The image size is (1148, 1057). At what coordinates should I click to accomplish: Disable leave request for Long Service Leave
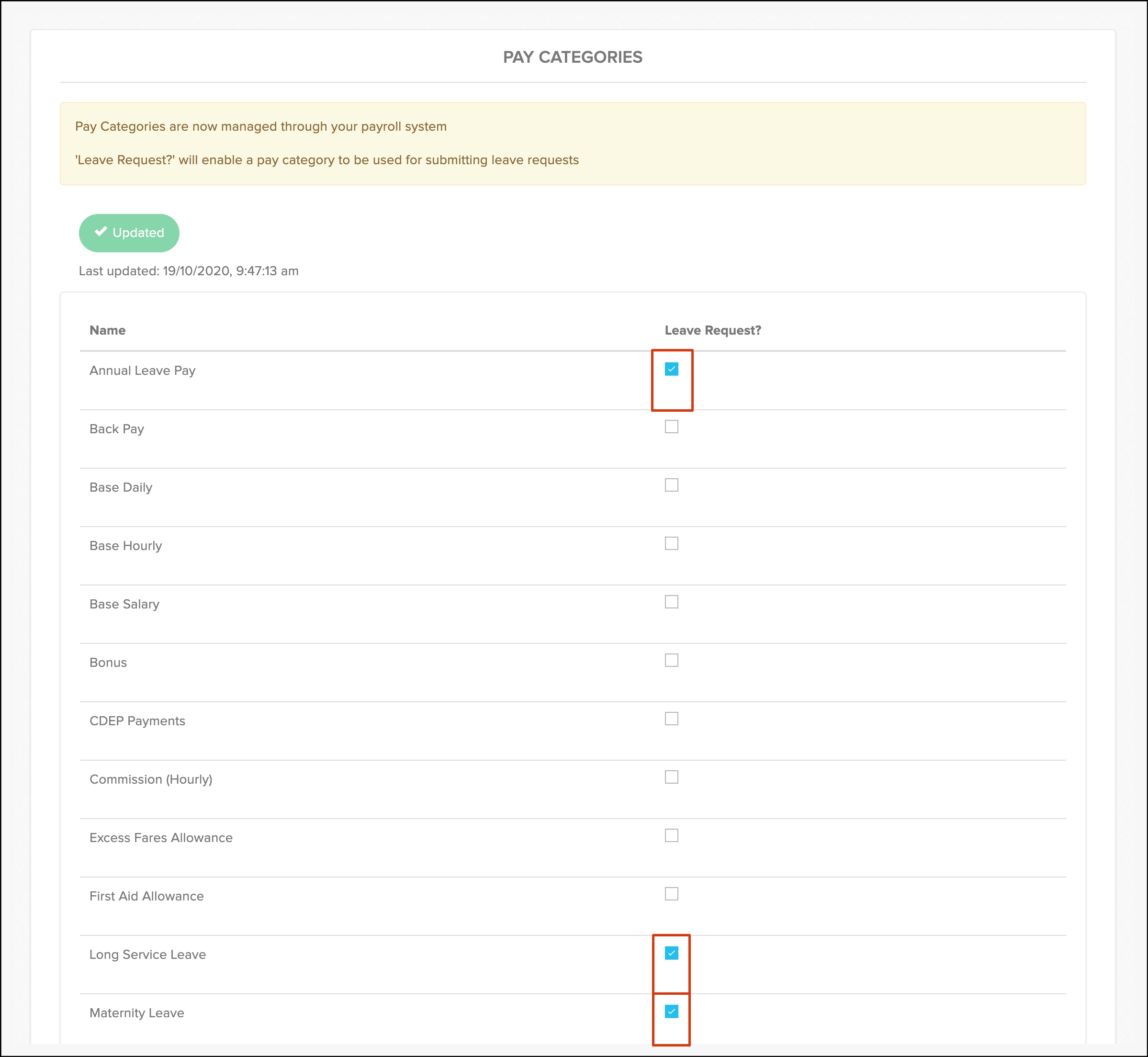coord(672,954)
